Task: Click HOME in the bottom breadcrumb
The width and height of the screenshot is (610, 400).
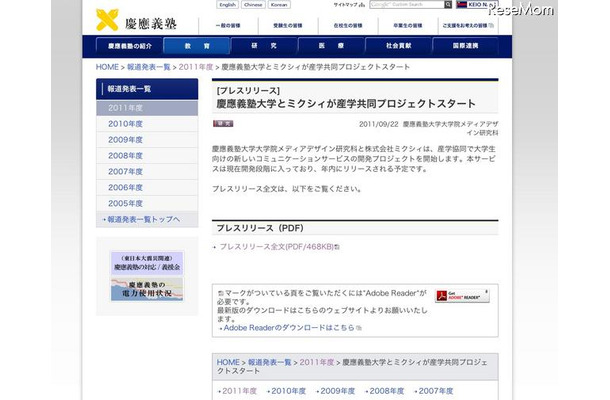Action: (228, 362)
